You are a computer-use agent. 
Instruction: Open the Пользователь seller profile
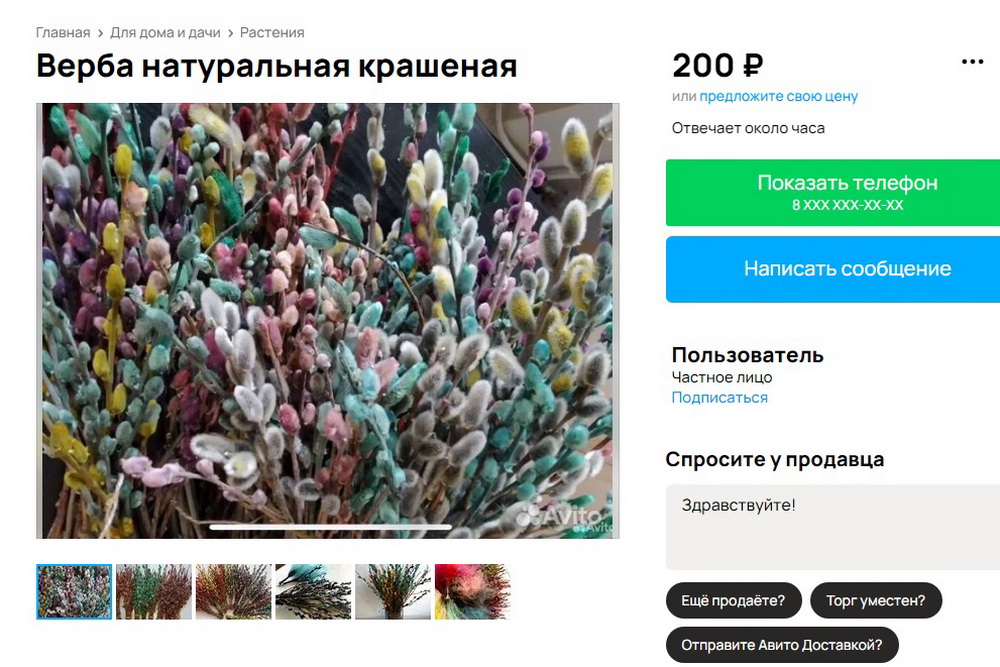[x=747, y=355]
